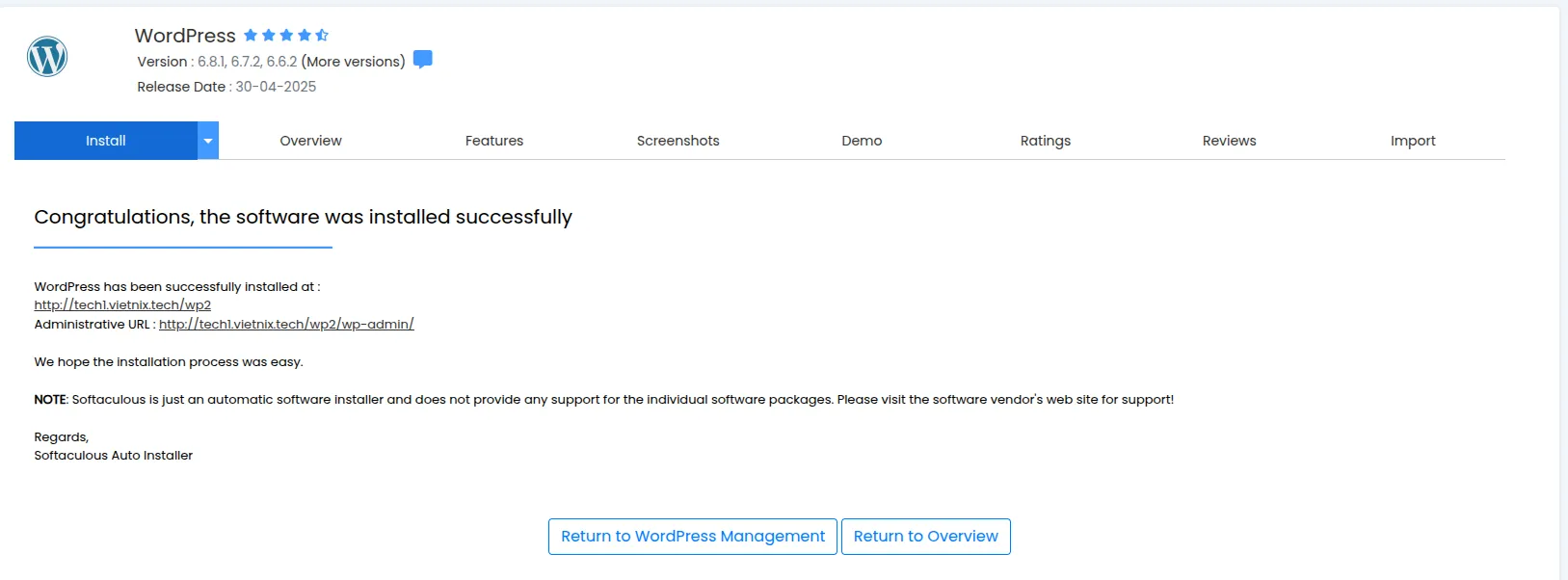Image resolution: width=1568 pixels, height=580 pixels.
Task: Click the Softaculous Auto Installer signature text
Action: 114,456
